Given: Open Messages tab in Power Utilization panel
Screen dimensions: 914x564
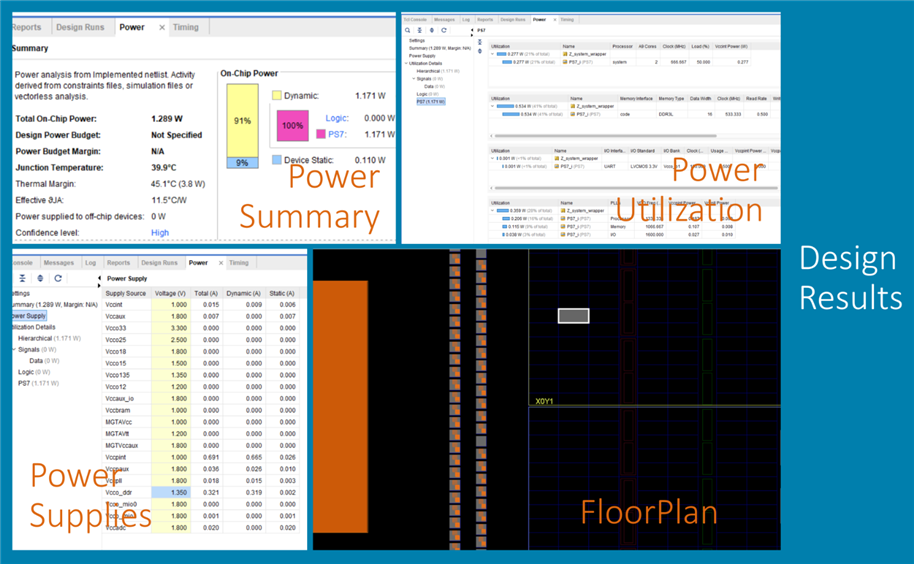Looking at the screenshot, I should click(x=444, y=19).
